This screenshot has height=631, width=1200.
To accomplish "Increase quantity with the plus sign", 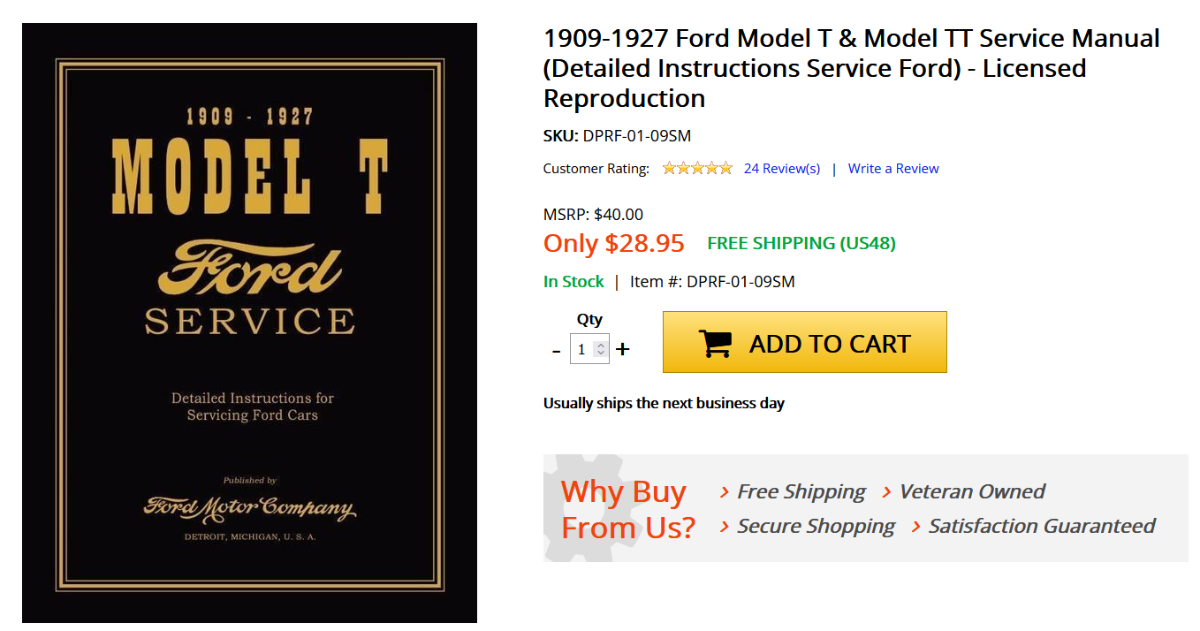I will [623, 349].
